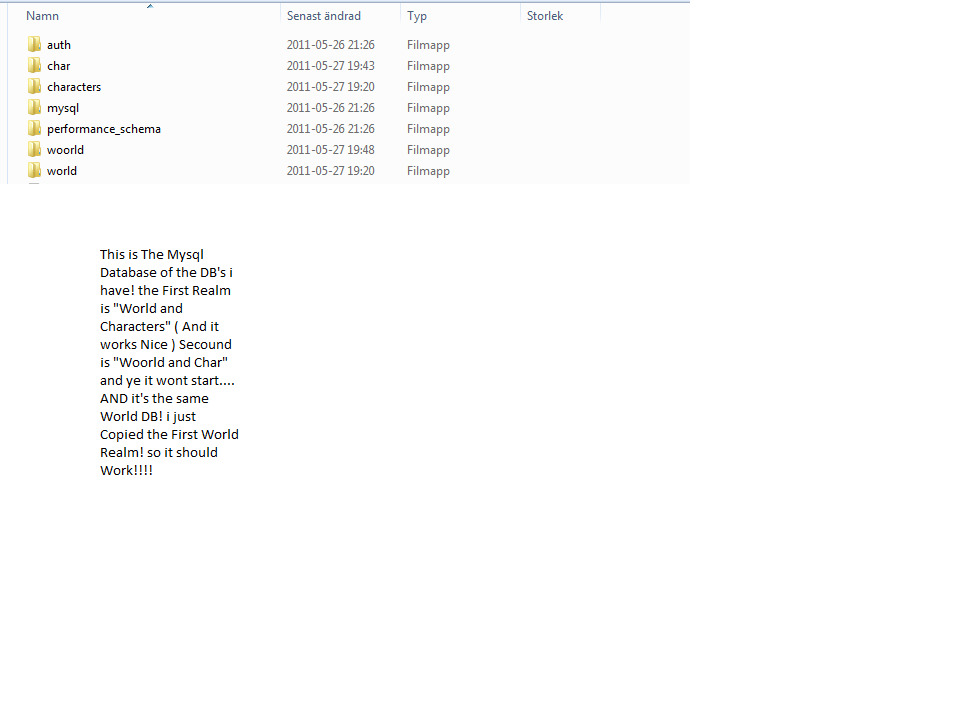Viewport: 960px width, 720px height.
Task: Click date of the performance_schema folder
Action: [x=331, y=129]
